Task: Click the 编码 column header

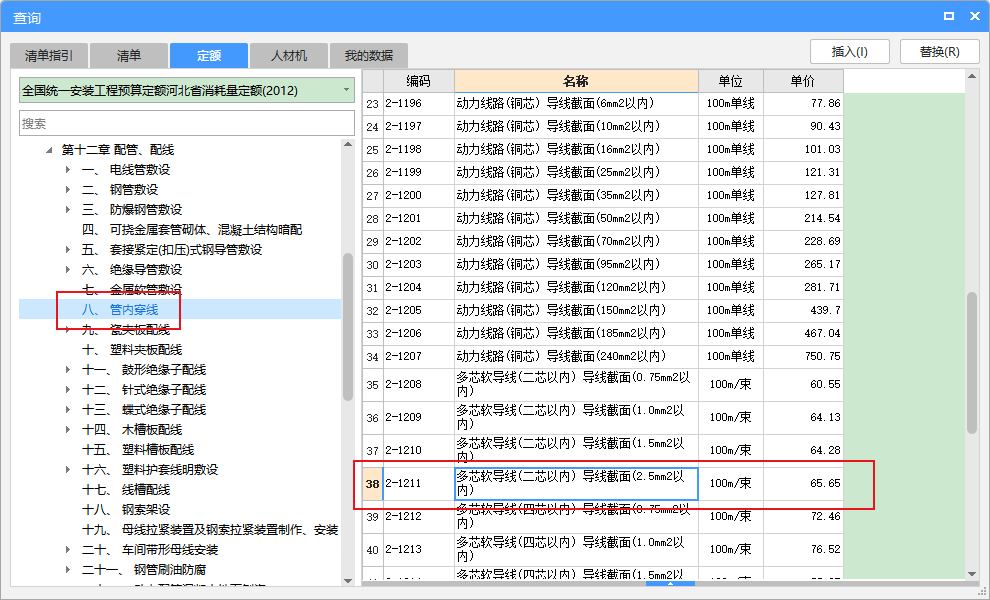Action: pyautogui.click(x=418, y=81)
